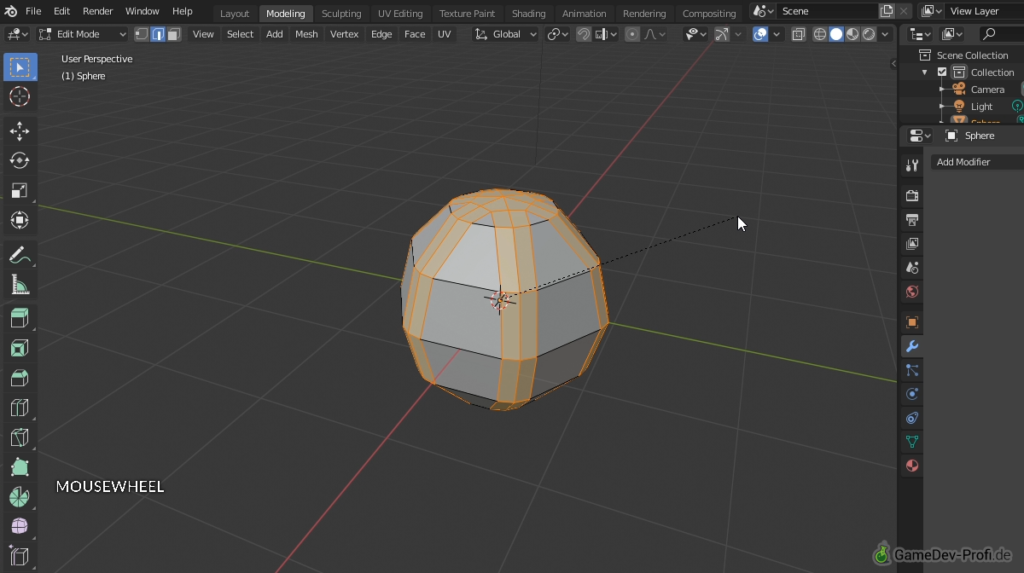Switch to the Sculpting workspace tab

(341, 13)
